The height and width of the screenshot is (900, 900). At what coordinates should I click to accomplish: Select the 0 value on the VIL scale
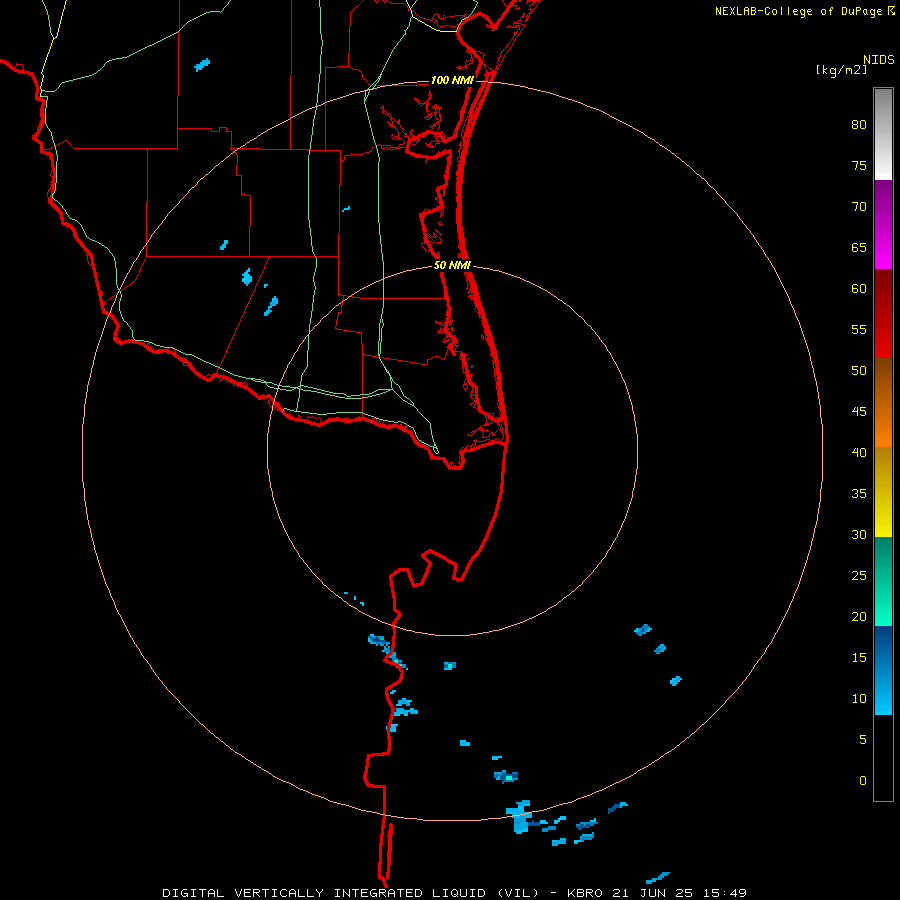click(863, 781)
